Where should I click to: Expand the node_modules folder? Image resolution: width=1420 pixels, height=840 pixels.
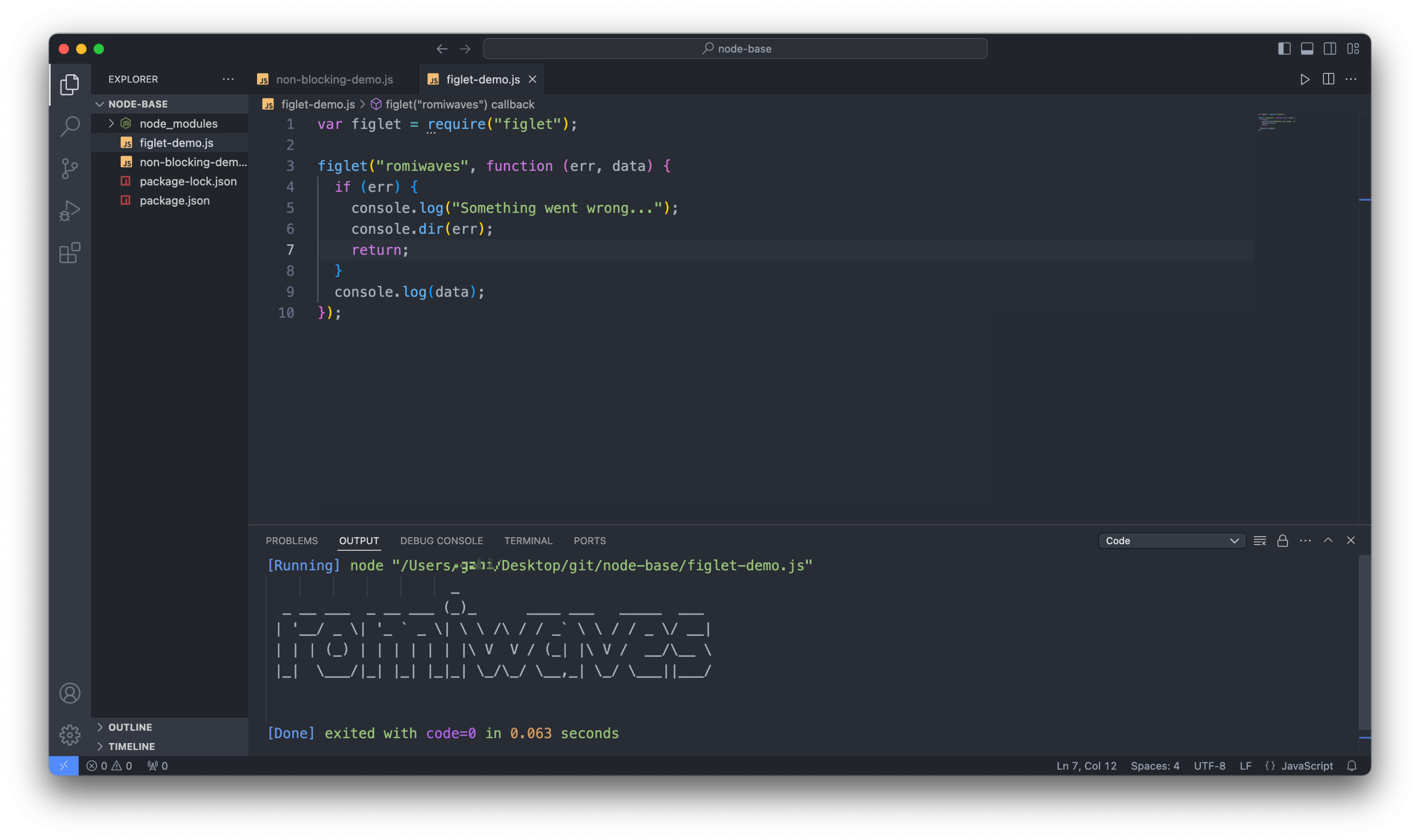pyautogui.click(x=170, y=124)
